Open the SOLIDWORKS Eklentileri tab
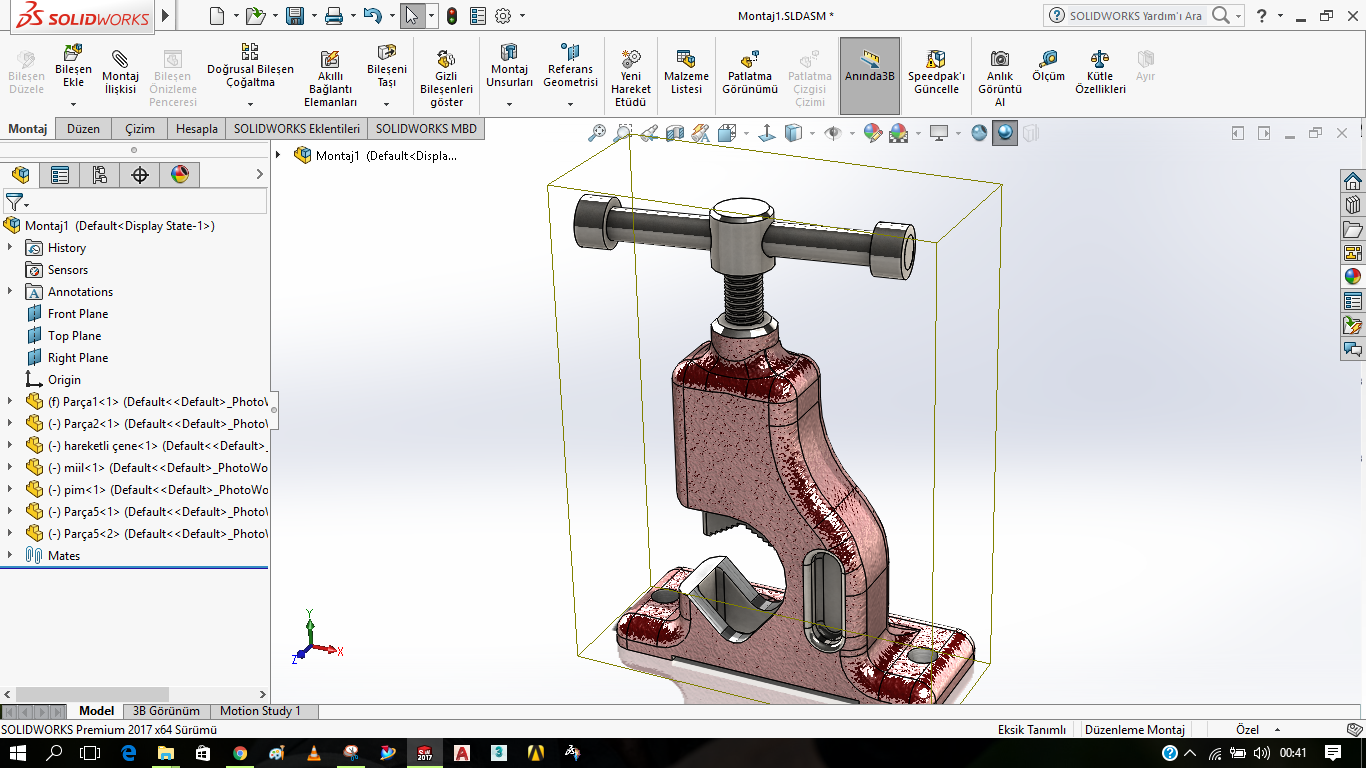Image resolution: width=1366 pixels, height=768 pixels. 297,128
